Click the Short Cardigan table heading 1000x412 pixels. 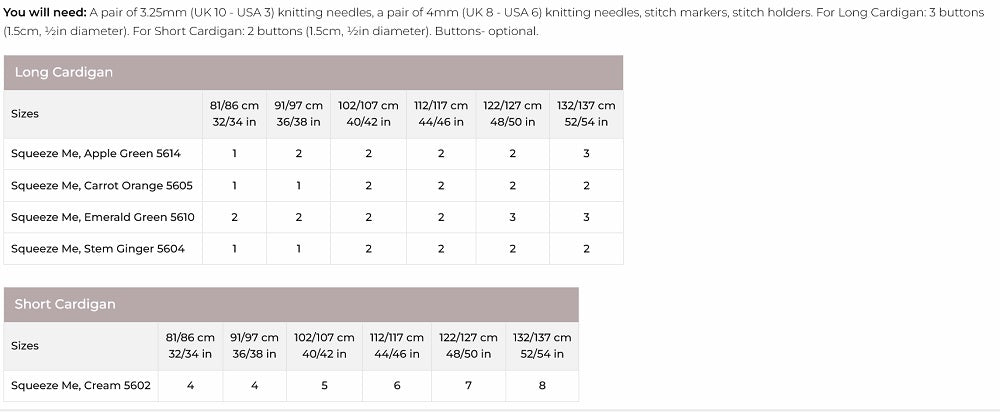pos(65,305)
